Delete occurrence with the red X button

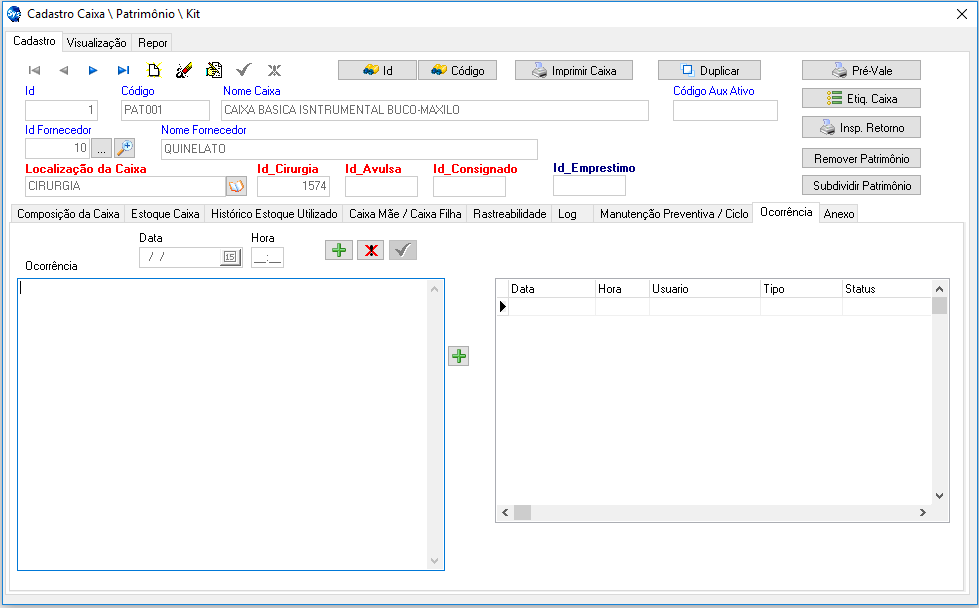[x=372, y=250]
